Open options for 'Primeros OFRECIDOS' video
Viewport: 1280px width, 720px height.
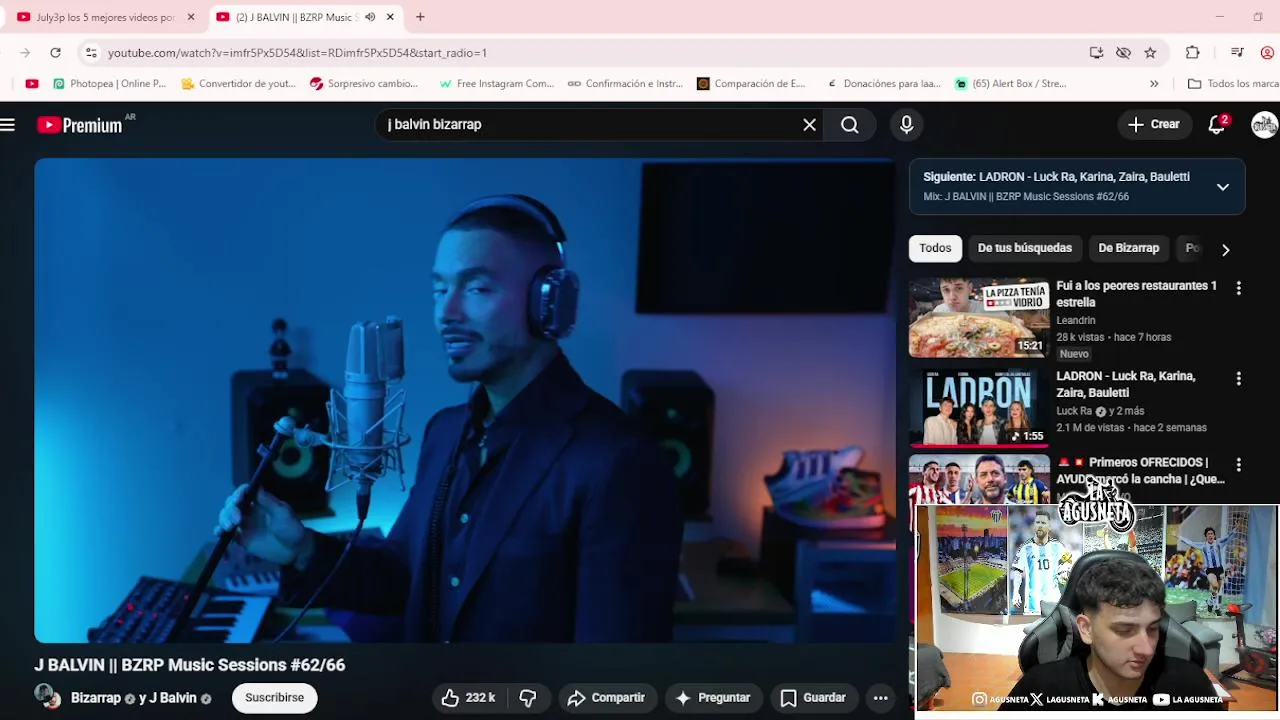(x=1239, y=465)
